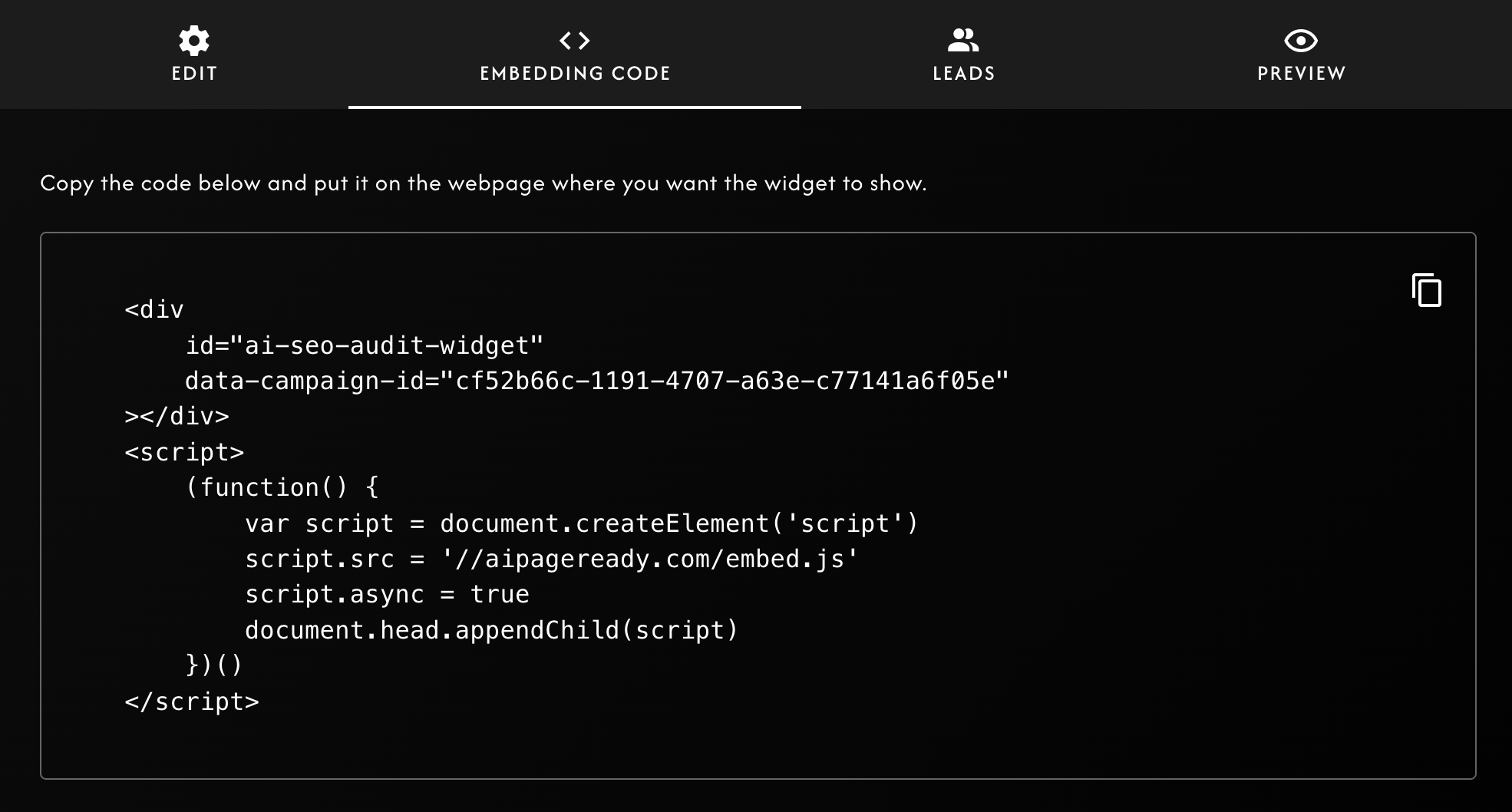Select the Preview tab

pos(1300,73)
